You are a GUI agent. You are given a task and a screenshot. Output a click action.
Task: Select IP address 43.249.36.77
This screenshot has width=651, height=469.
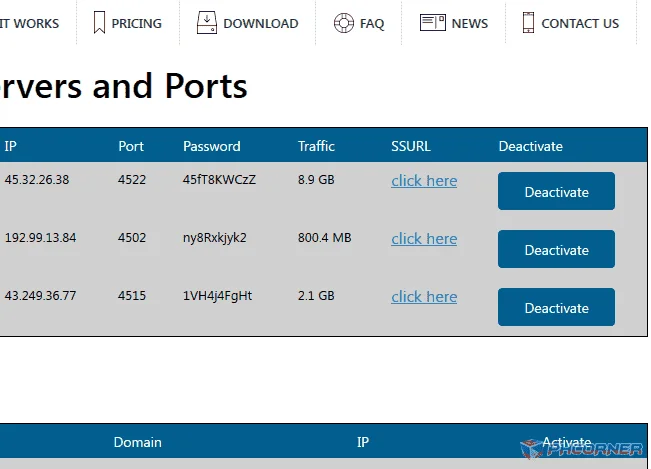40,296
